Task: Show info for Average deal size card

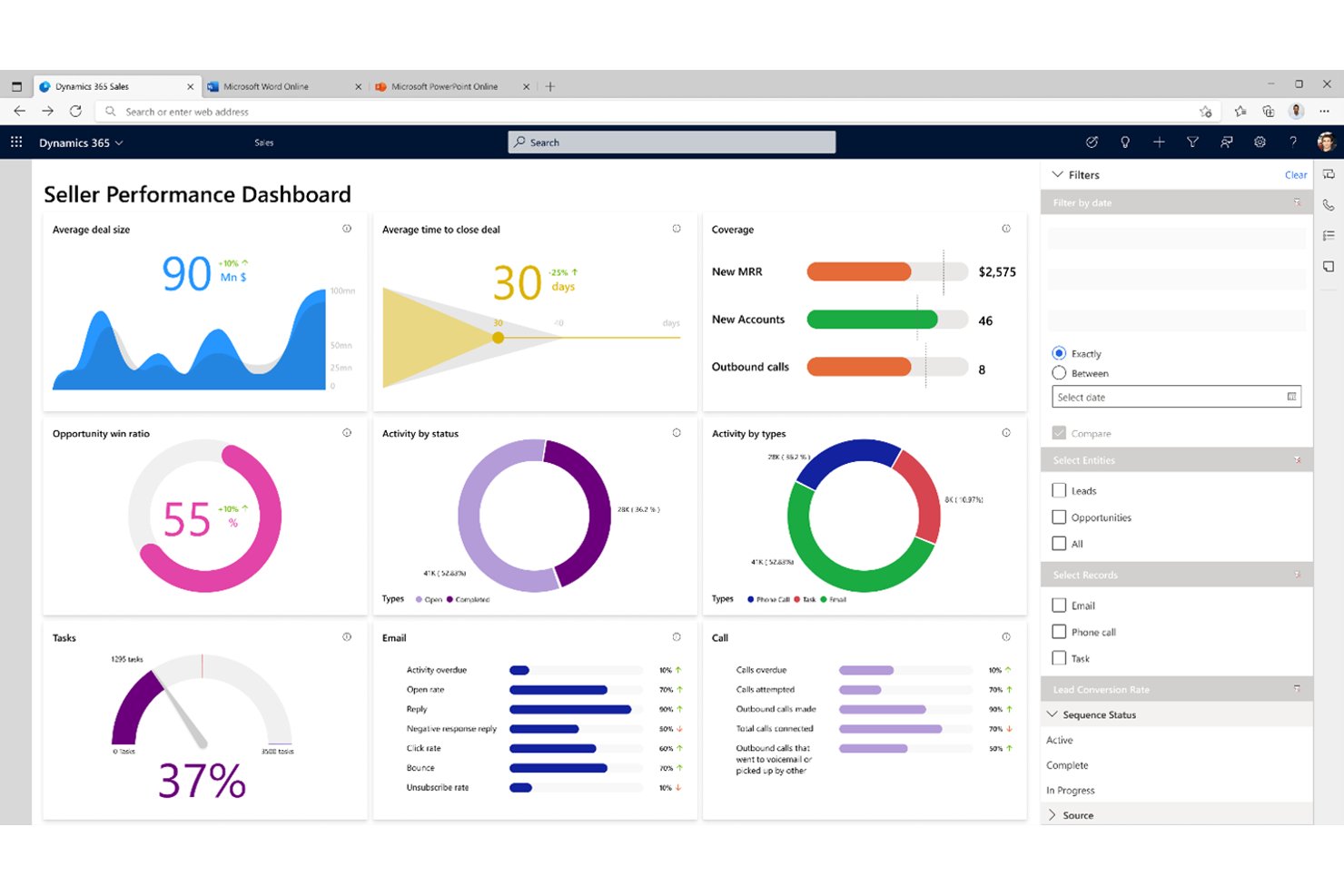Action: coord(347,229)
